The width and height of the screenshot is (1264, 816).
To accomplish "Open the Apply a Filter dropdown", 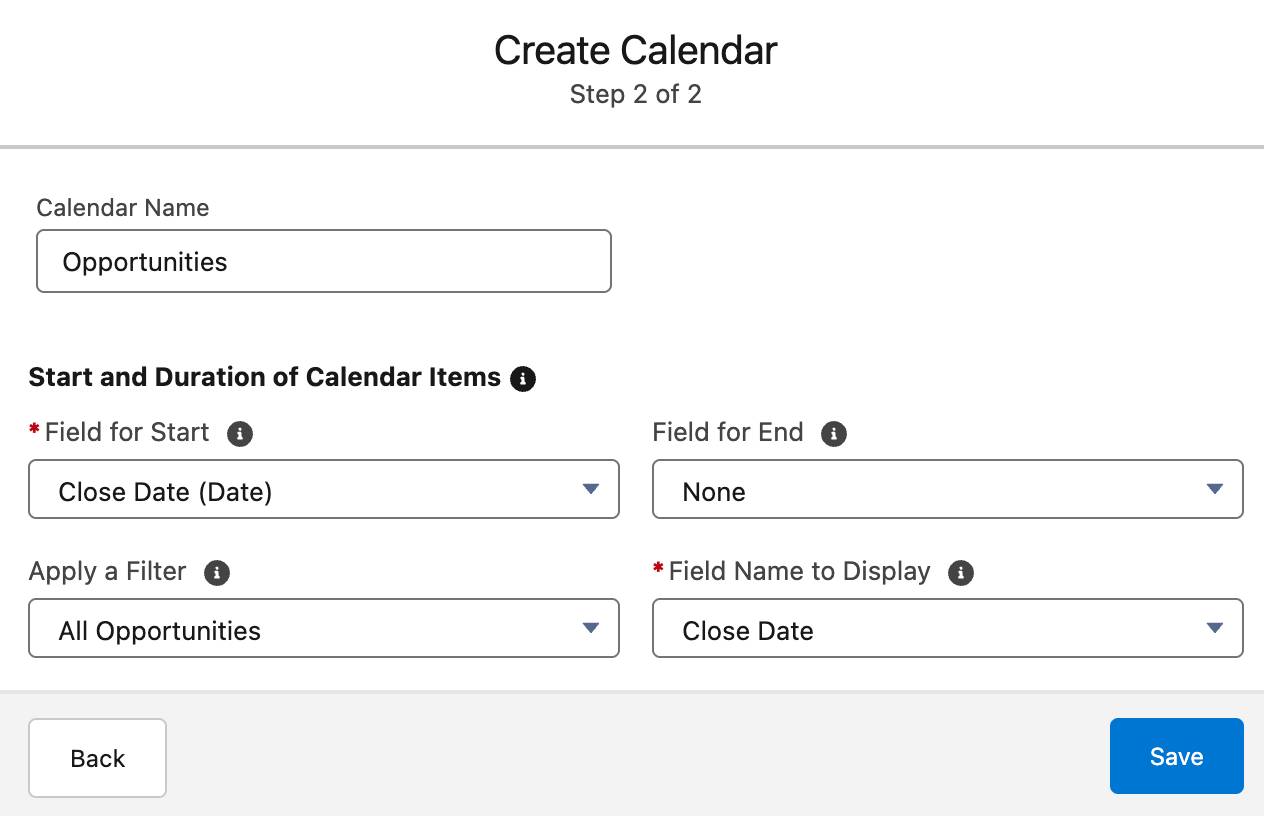I will point(324,628).
